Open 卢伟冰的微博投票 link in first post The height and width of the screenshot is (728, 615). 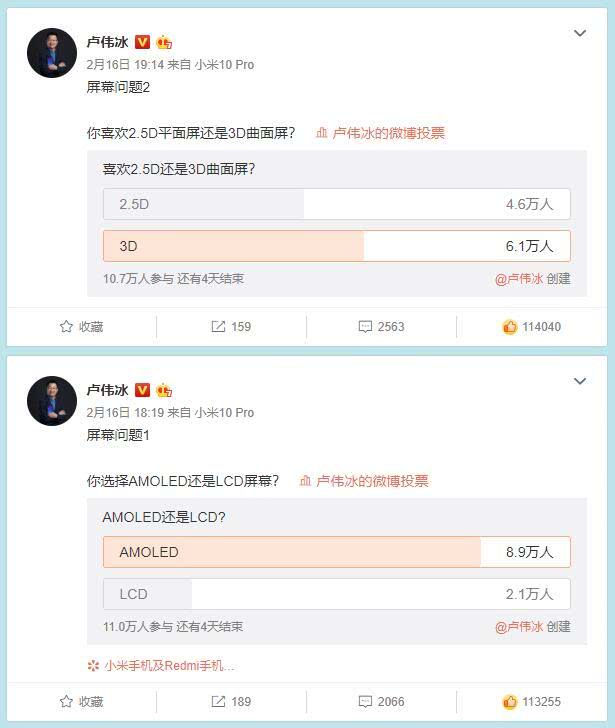pyautogui.click(x=380, y=133)
